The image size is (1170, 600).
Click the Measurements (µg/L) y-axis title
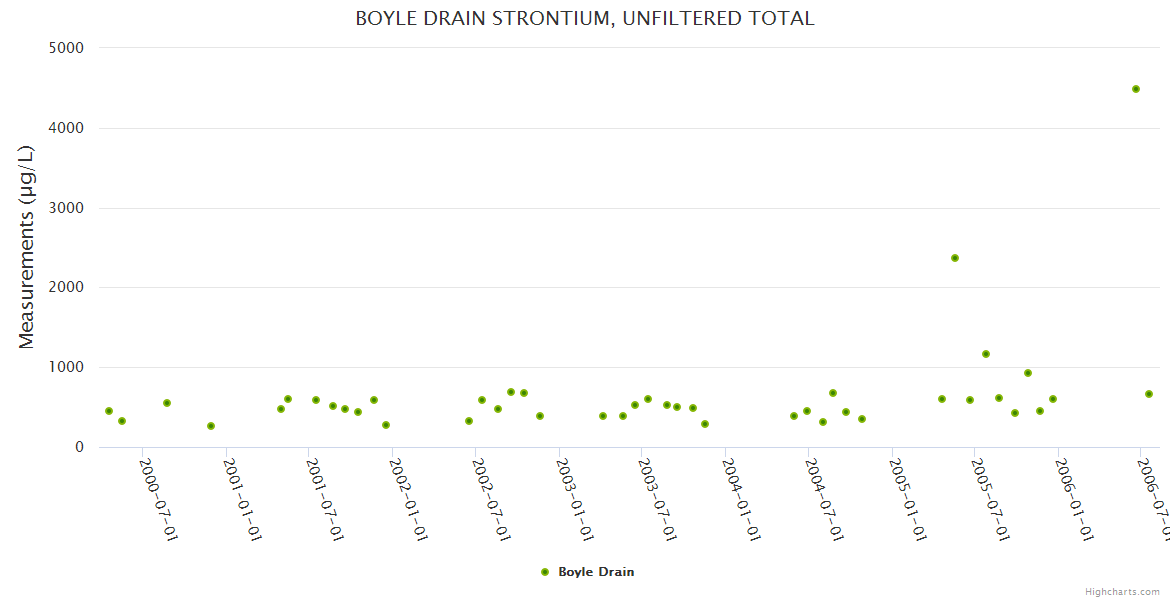click(x=27, y=247)
